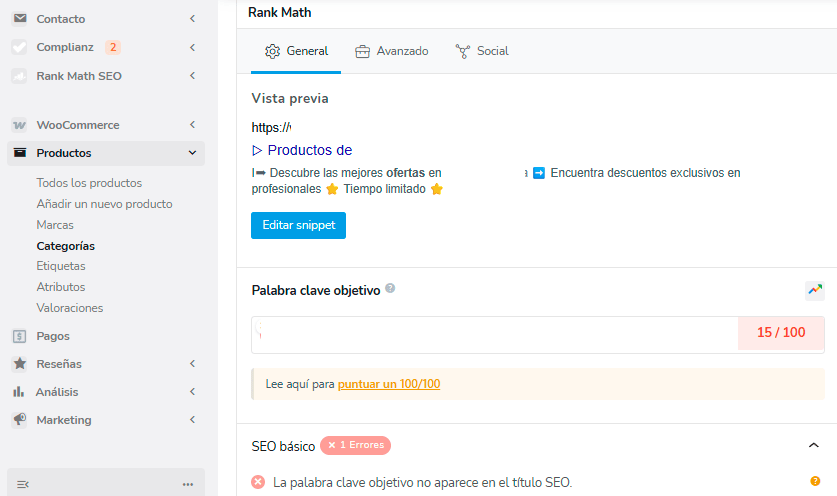Viewport: 837px width, 496px height.
Task: Switch to the Social tab
Action: [x=481, y=51]
